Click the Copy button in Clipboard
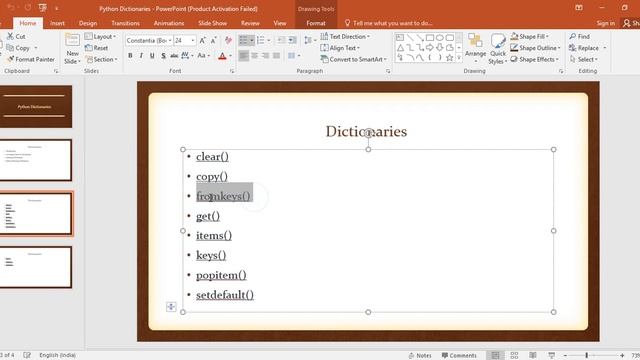This screenshot has width=640, height=360. pos(18,48)
